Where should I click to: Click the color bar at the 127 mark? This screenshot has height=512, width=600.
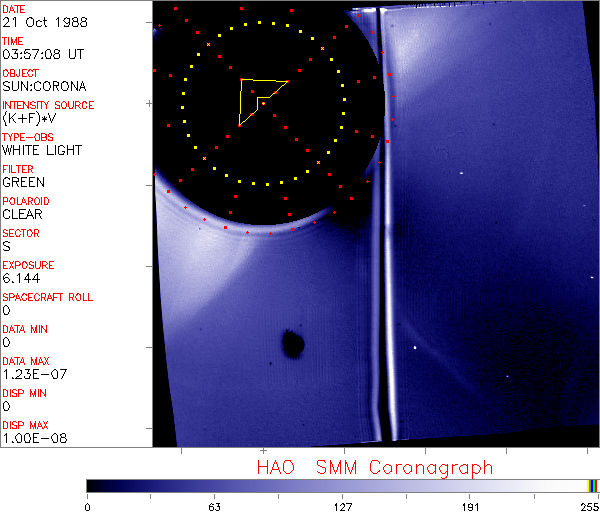342,485
